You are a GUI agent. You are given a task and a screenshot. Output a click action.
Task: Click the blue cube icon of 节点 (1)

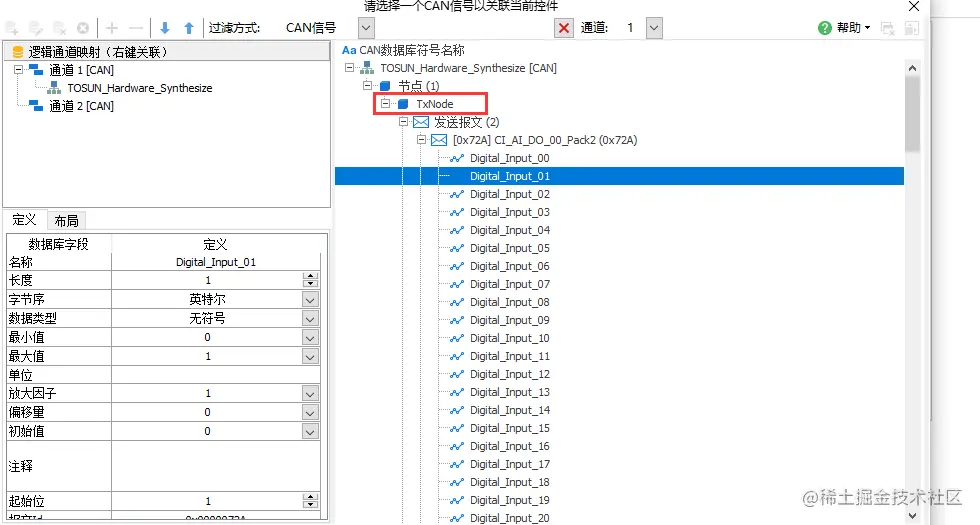(385, 86)
